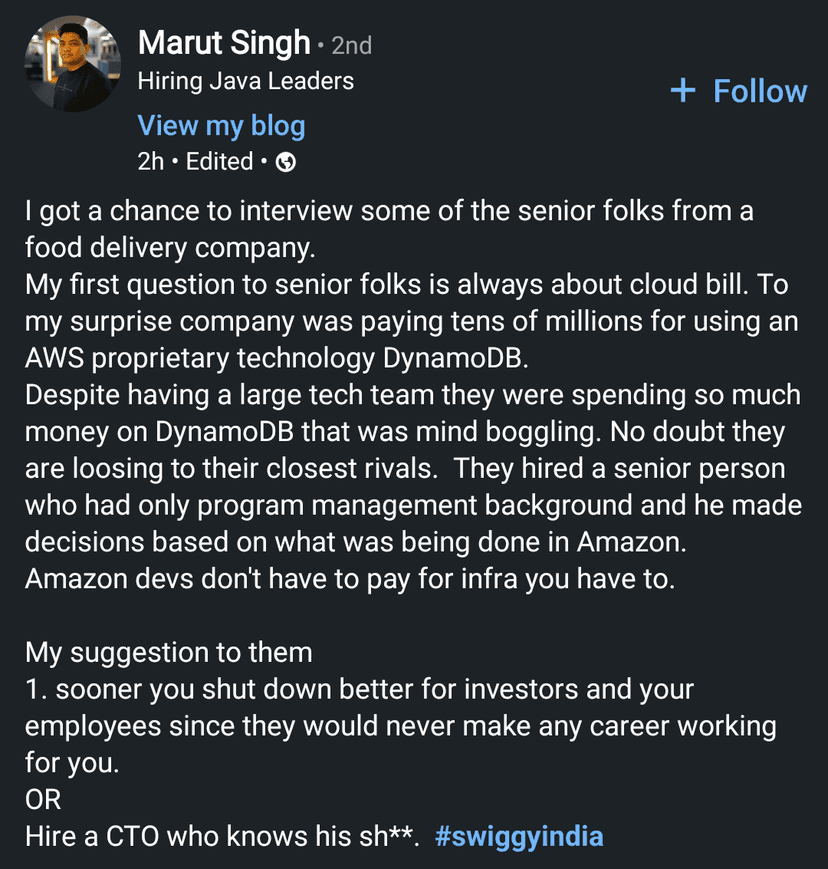Click the Hiring Java Leaders headline
The image size is (828, 869).
pos(245,81)
